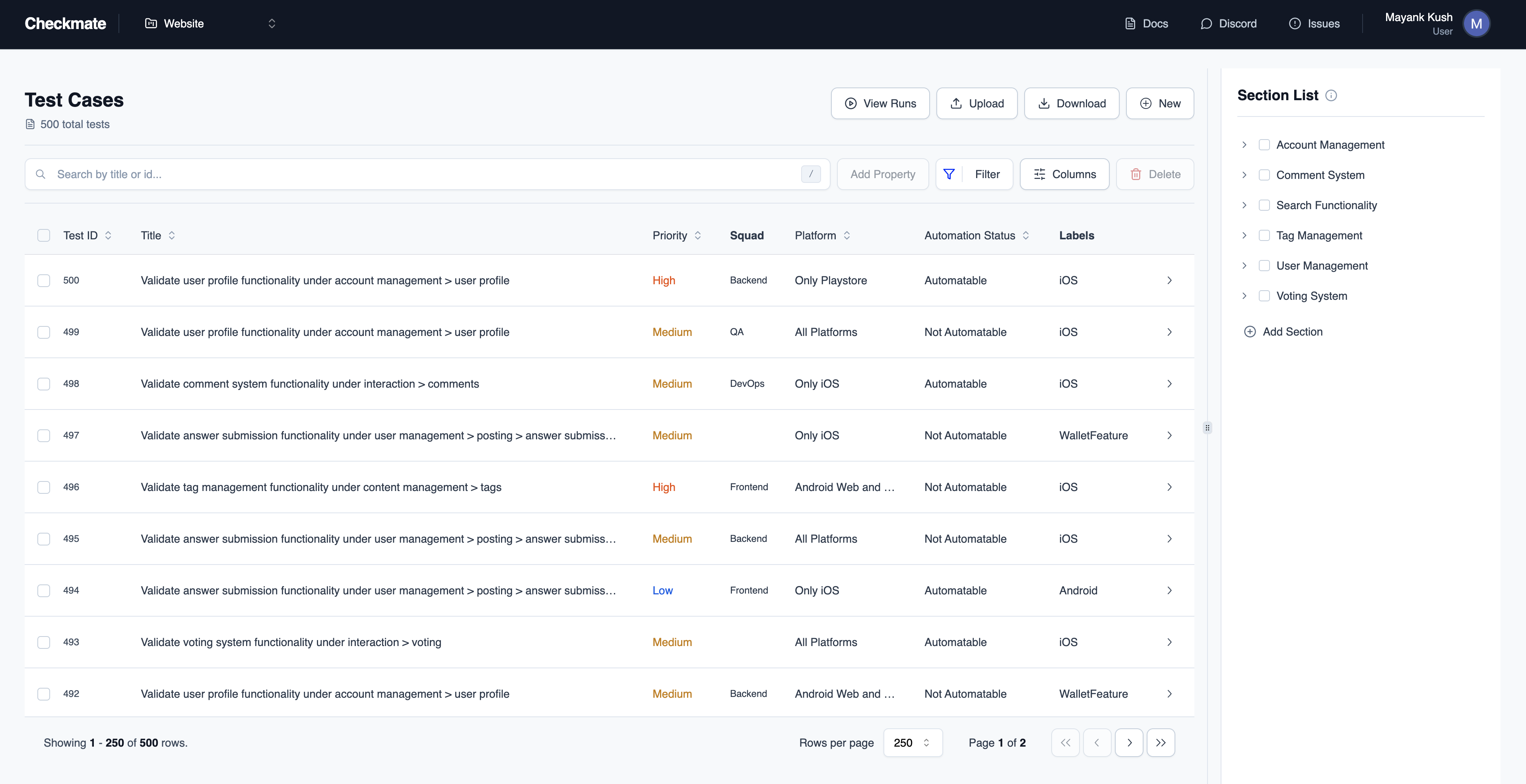Open the Discord menu item
The image size is (1526, 784).
(x=1229, y=24)
